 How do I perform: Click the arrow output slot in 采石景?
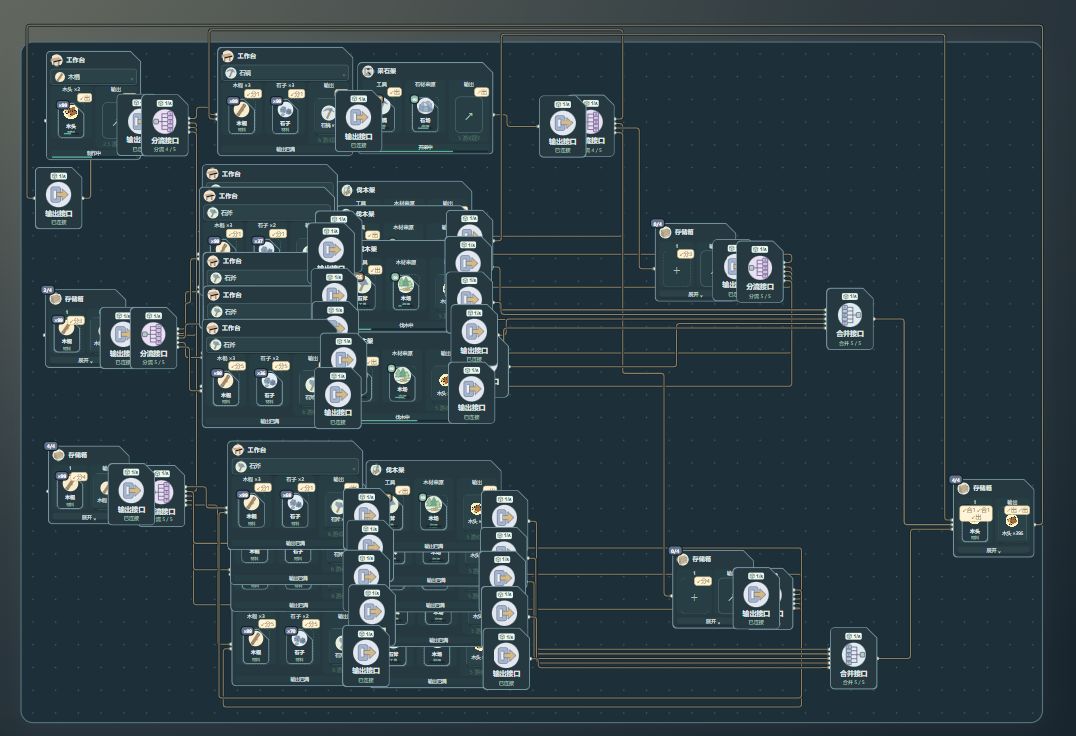469,116
